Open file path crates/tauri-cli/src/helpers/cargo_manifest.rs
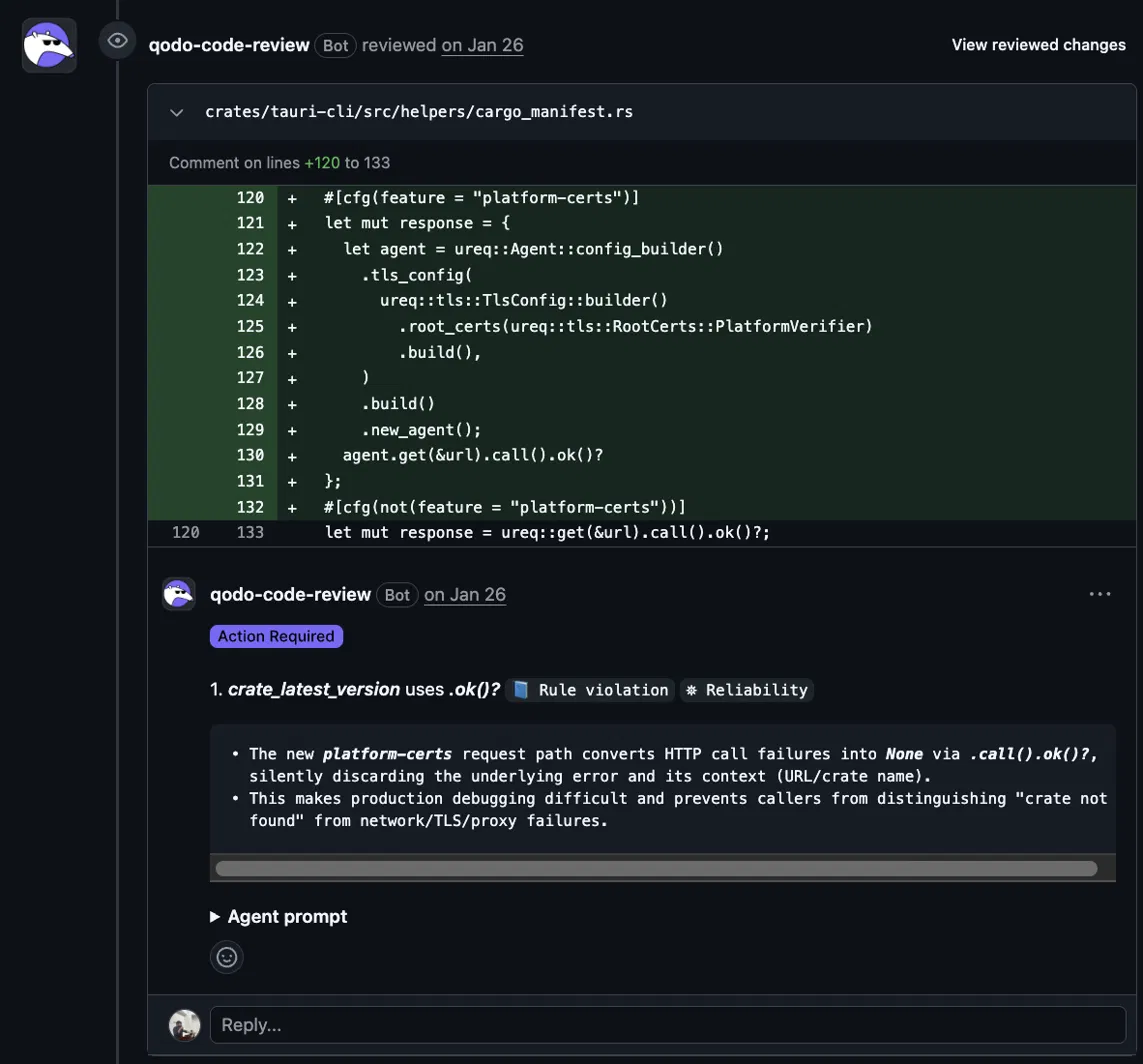Screen dimensions: 1143x1064 [418, 112]
